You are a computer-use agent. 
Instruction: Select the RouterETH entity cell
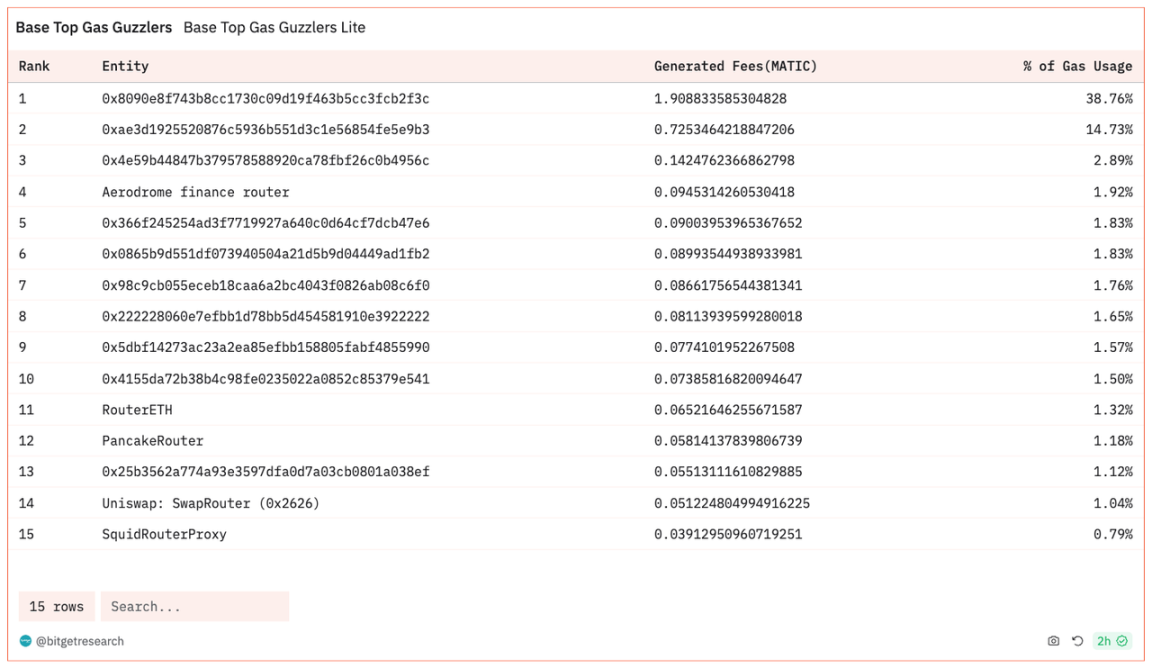pos(137,410)
